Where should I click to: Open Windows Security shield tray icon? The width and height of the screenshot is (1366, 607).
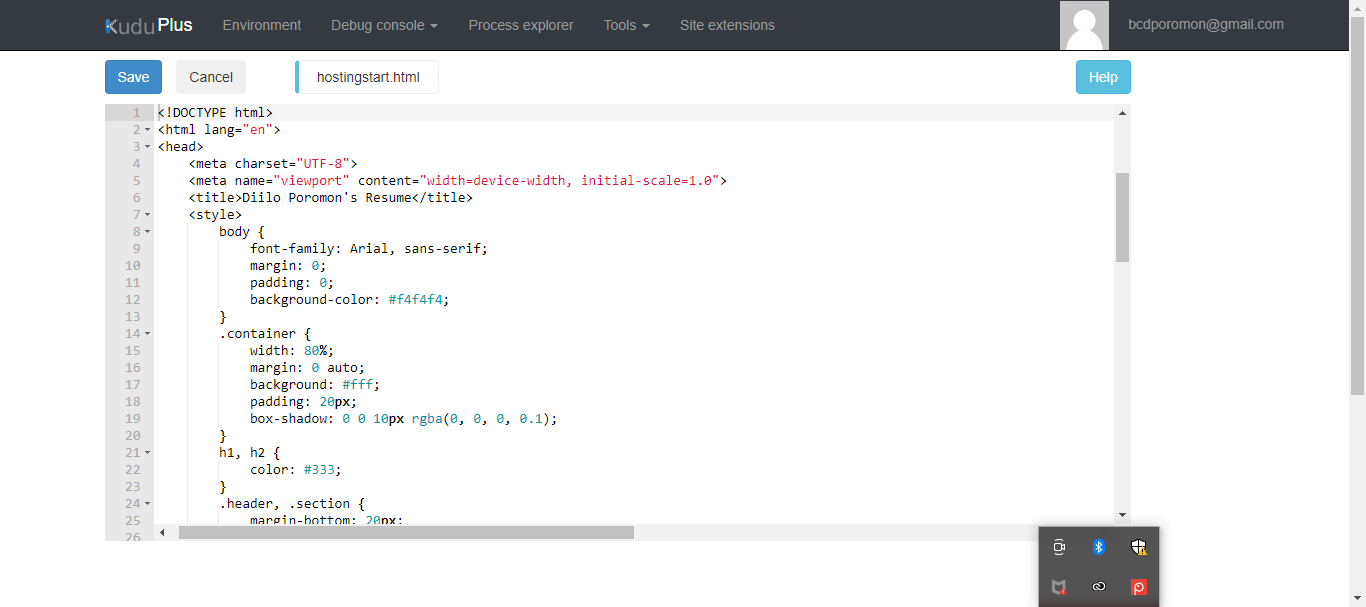pos(1138,547)
